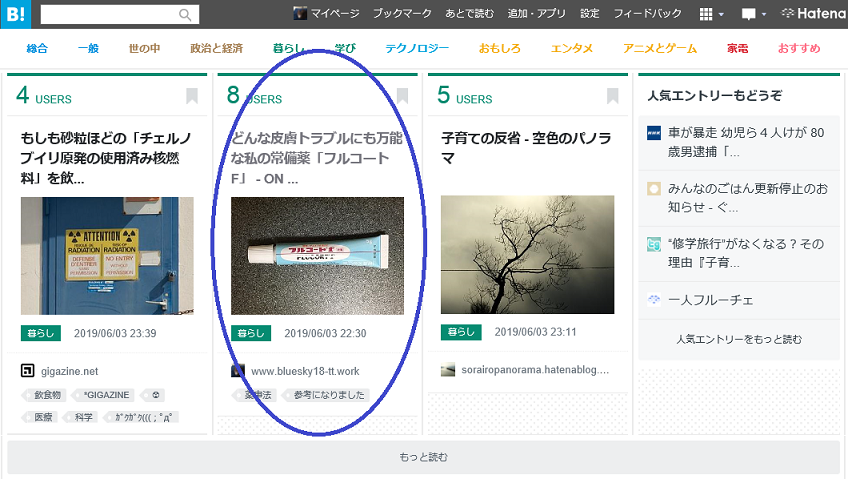Open the www.bluesky18-tt.work domain link

click(x=305, y=371)
